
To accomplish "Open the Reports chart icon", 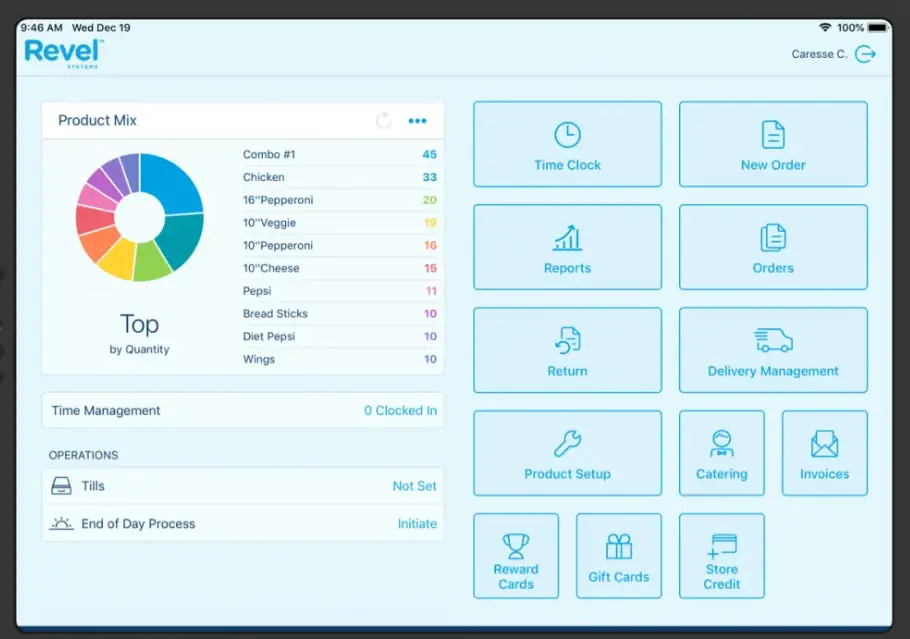I will pos(567,238).
